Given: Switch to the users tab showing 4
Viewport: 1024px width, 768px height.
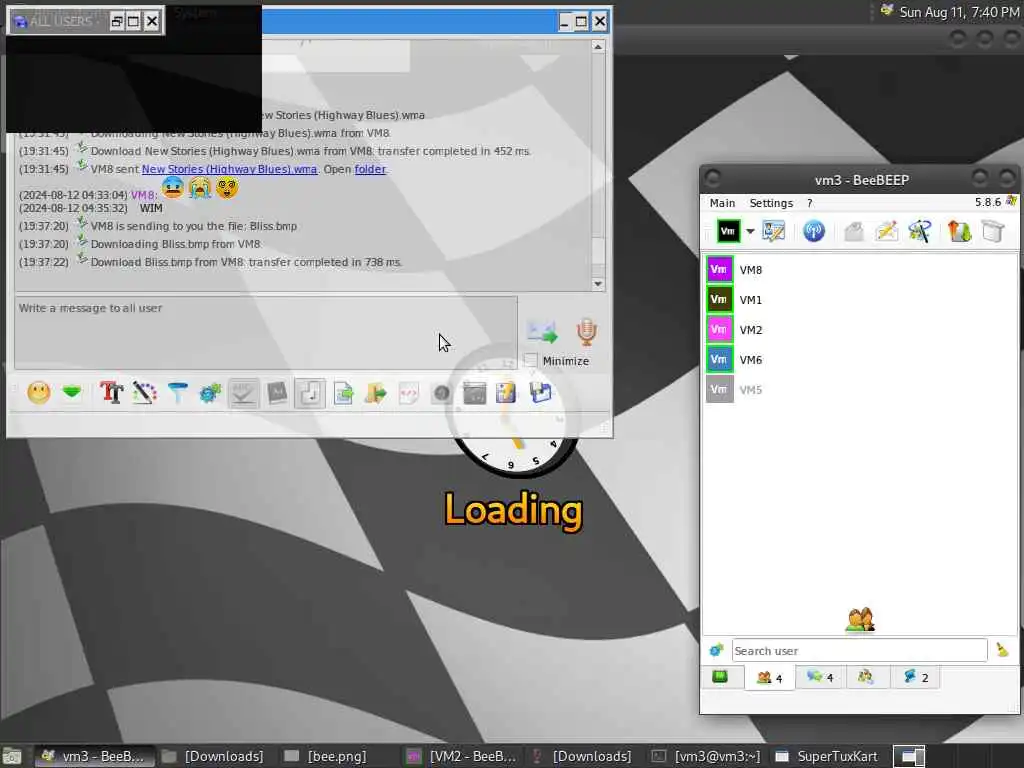Looking at the screenshot, I should 769,677.
